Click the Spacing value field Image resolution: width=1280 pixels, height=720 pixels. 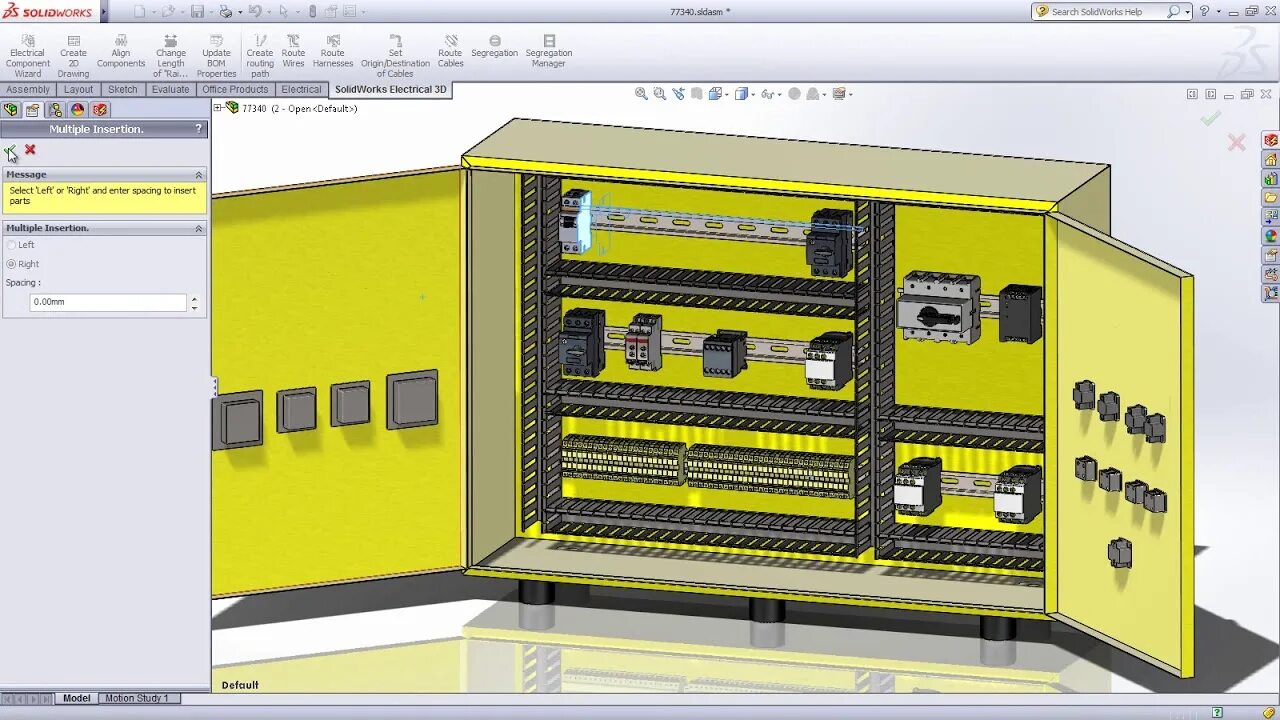coord(108,302)
